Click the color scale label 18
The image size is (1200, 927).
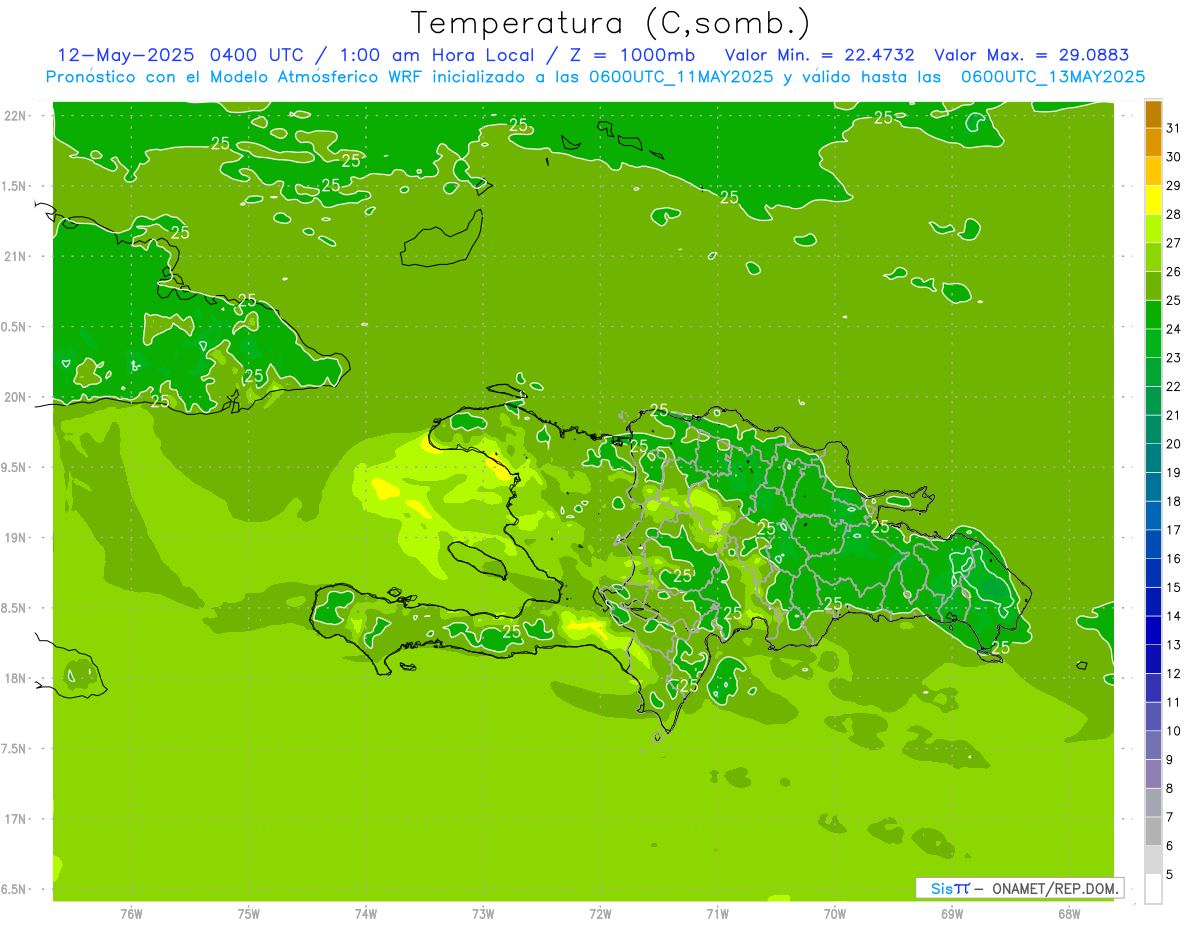[x=1173, y=501]
